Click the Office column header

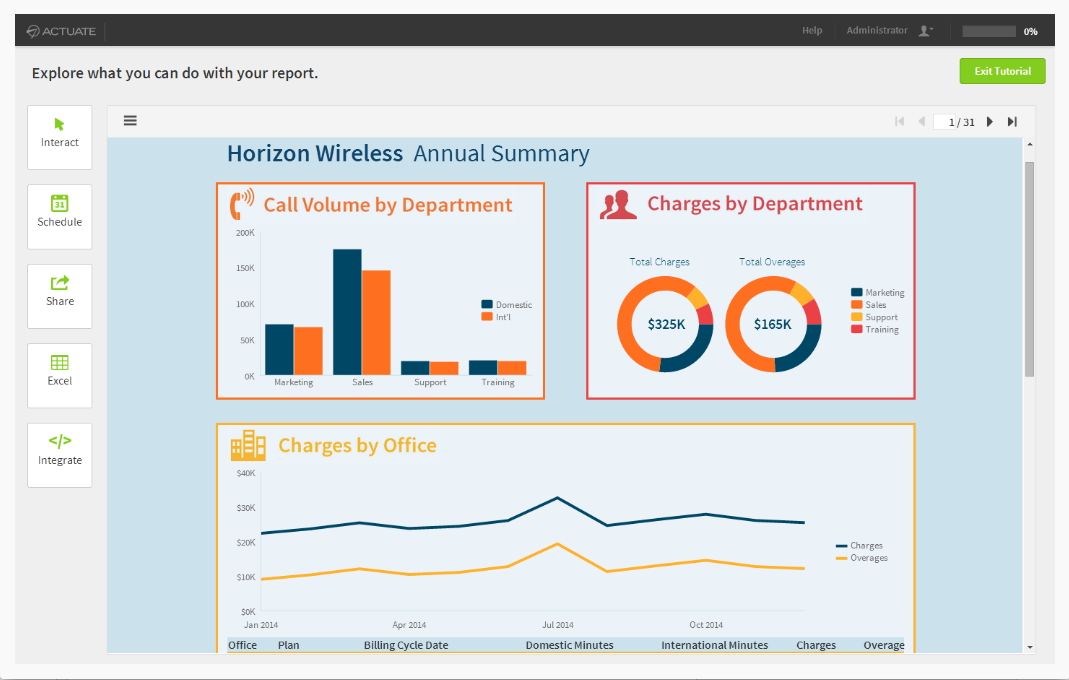[242, 645]
